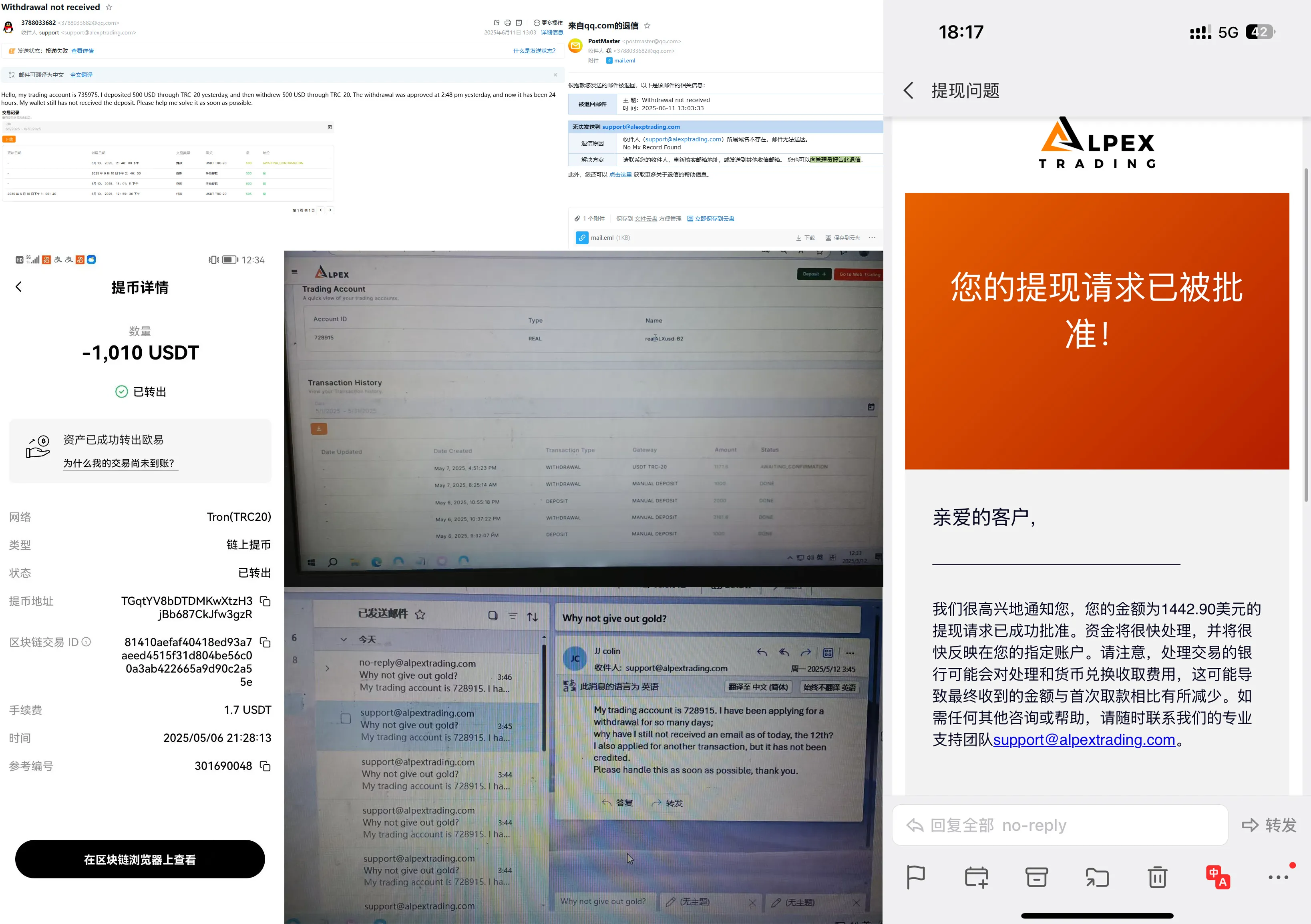Download the mail.eml attachment with 下载
Image resolution: width=1311 pixels, height=924 pixels.
[806, 238]
